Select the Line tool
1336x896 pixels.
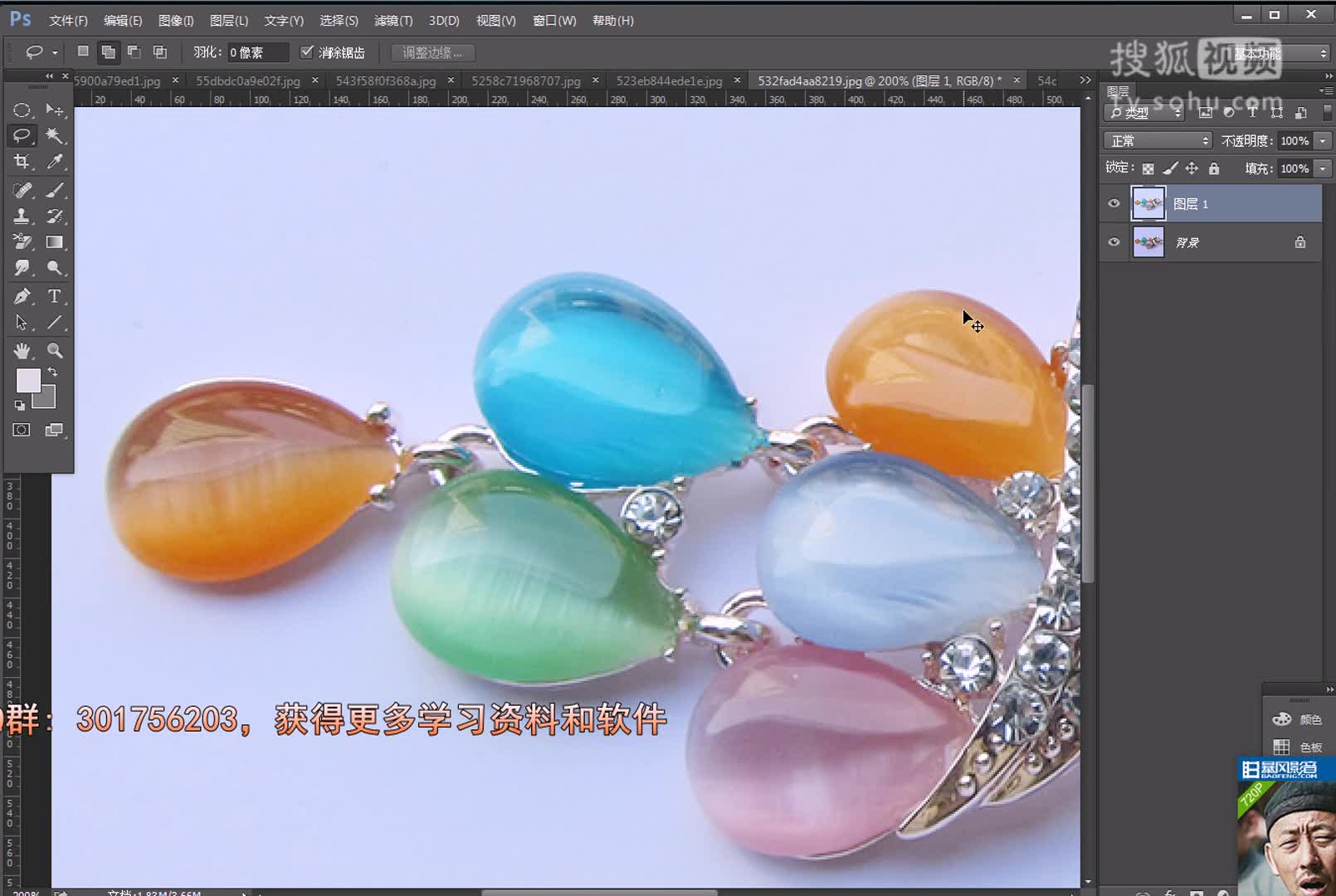click(x=55, y=323)
